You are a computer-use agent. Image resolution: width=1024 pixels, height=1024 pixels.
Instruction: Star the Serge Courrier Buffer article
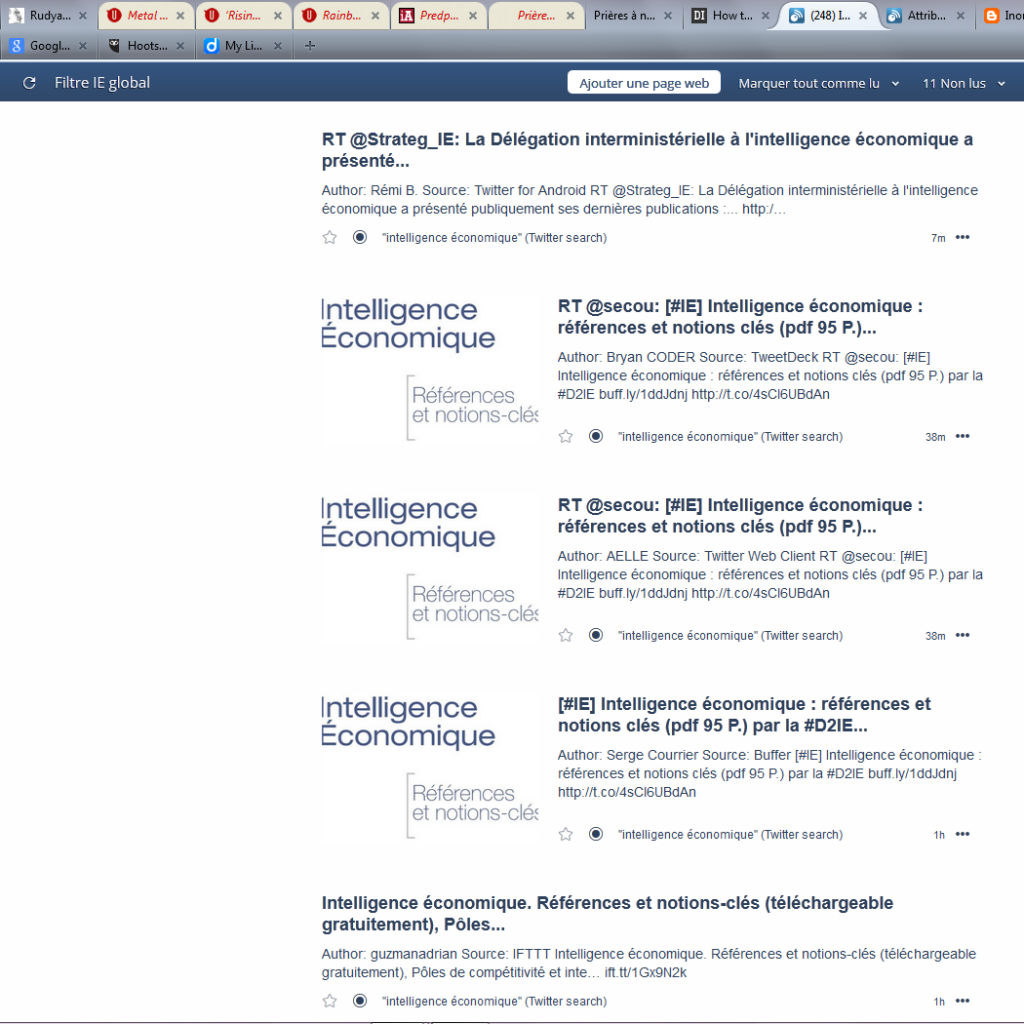point(566,834)
